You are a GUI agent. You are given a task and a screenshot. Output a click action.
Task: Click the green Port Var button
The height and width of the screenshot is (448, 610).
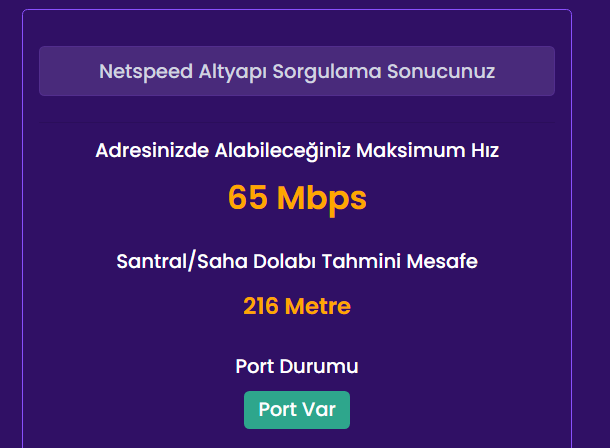click(297, 410)
